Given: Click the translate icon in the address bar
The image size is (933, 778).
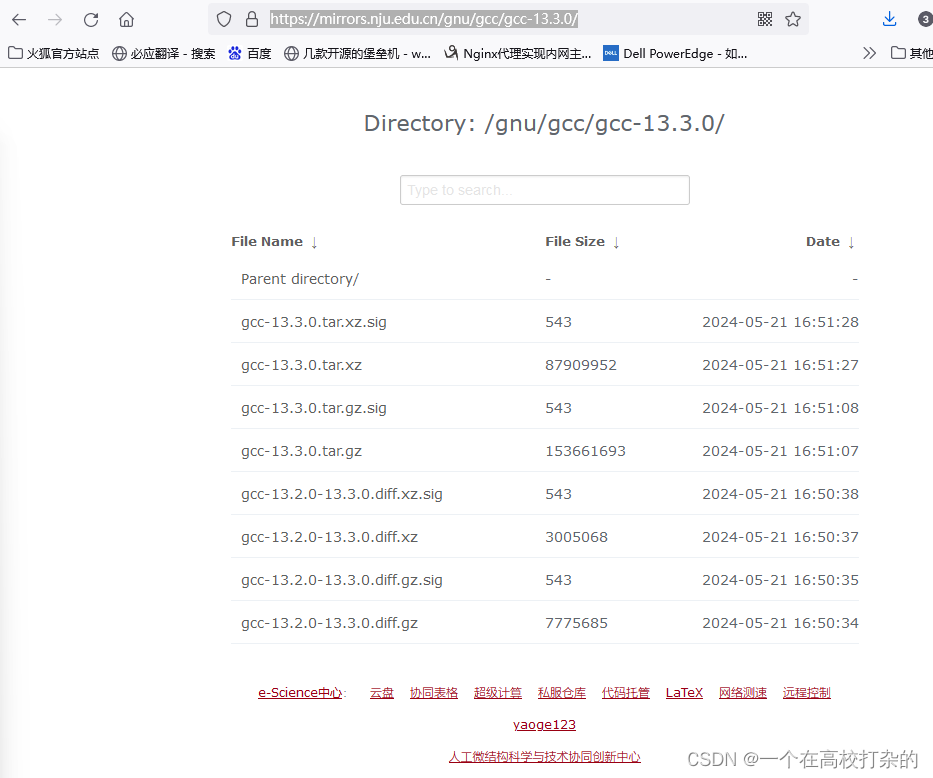Looking at the screenshot, I should 764,19.
